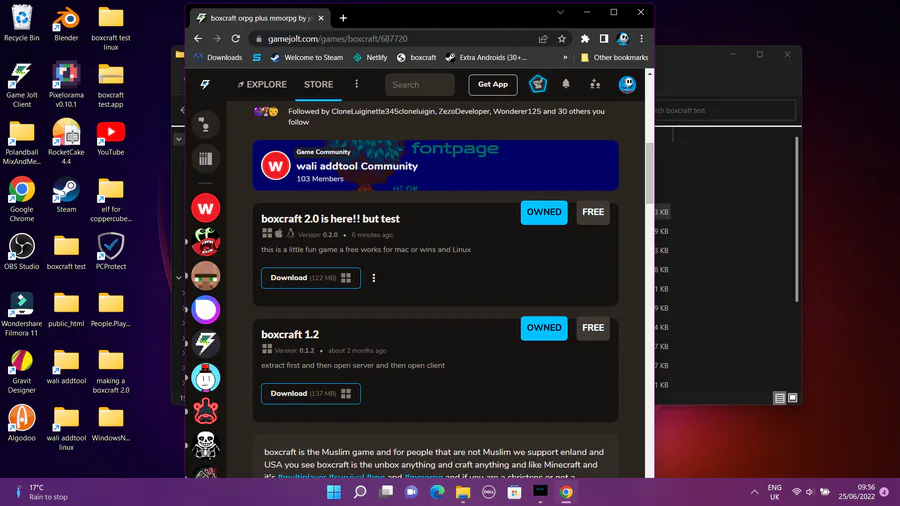Focus the Chrome address bar URL

click(338, 38)
